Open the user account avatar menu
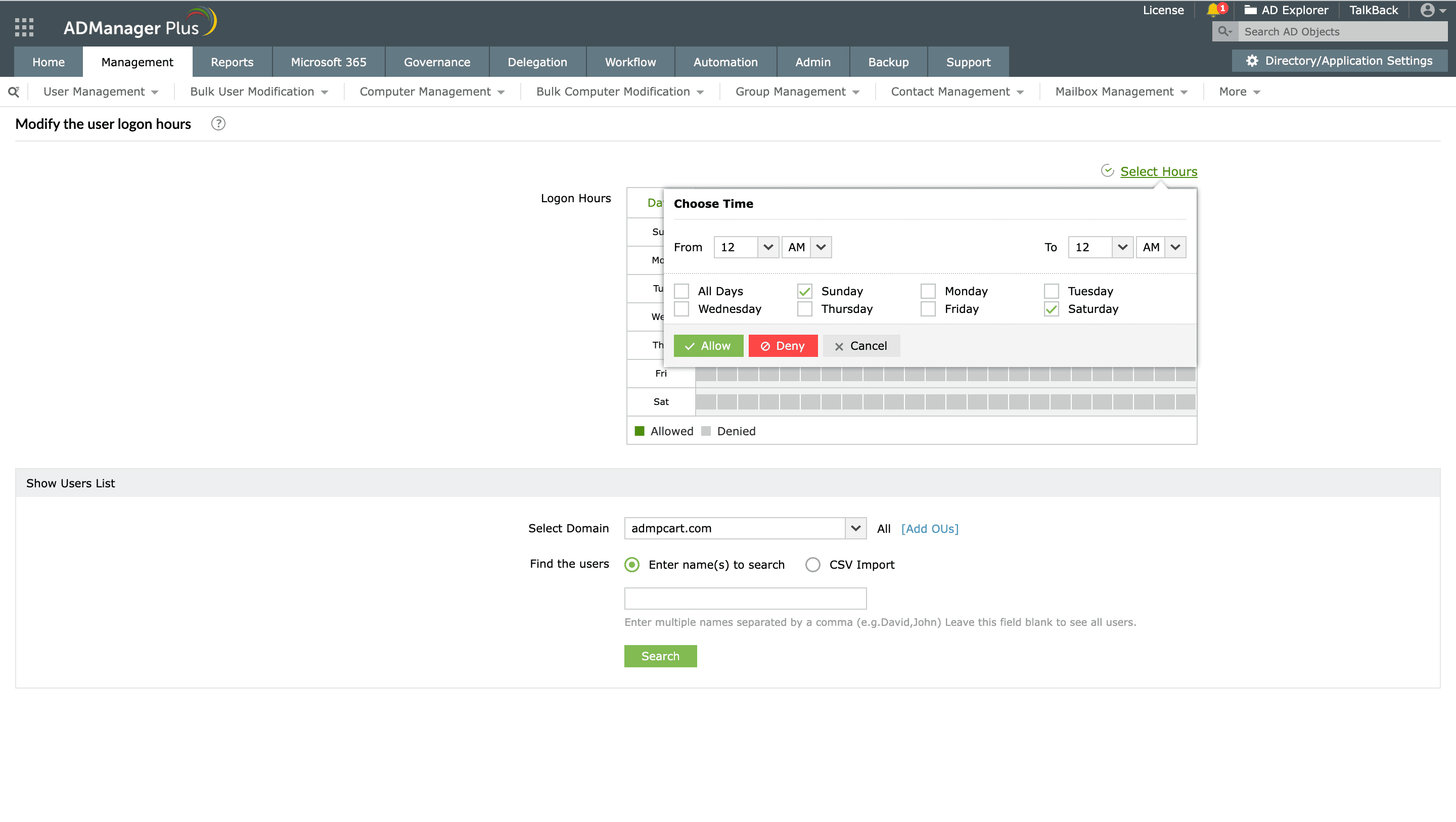The height and width of the screenshot is (822, 1456). [1433, 10]
